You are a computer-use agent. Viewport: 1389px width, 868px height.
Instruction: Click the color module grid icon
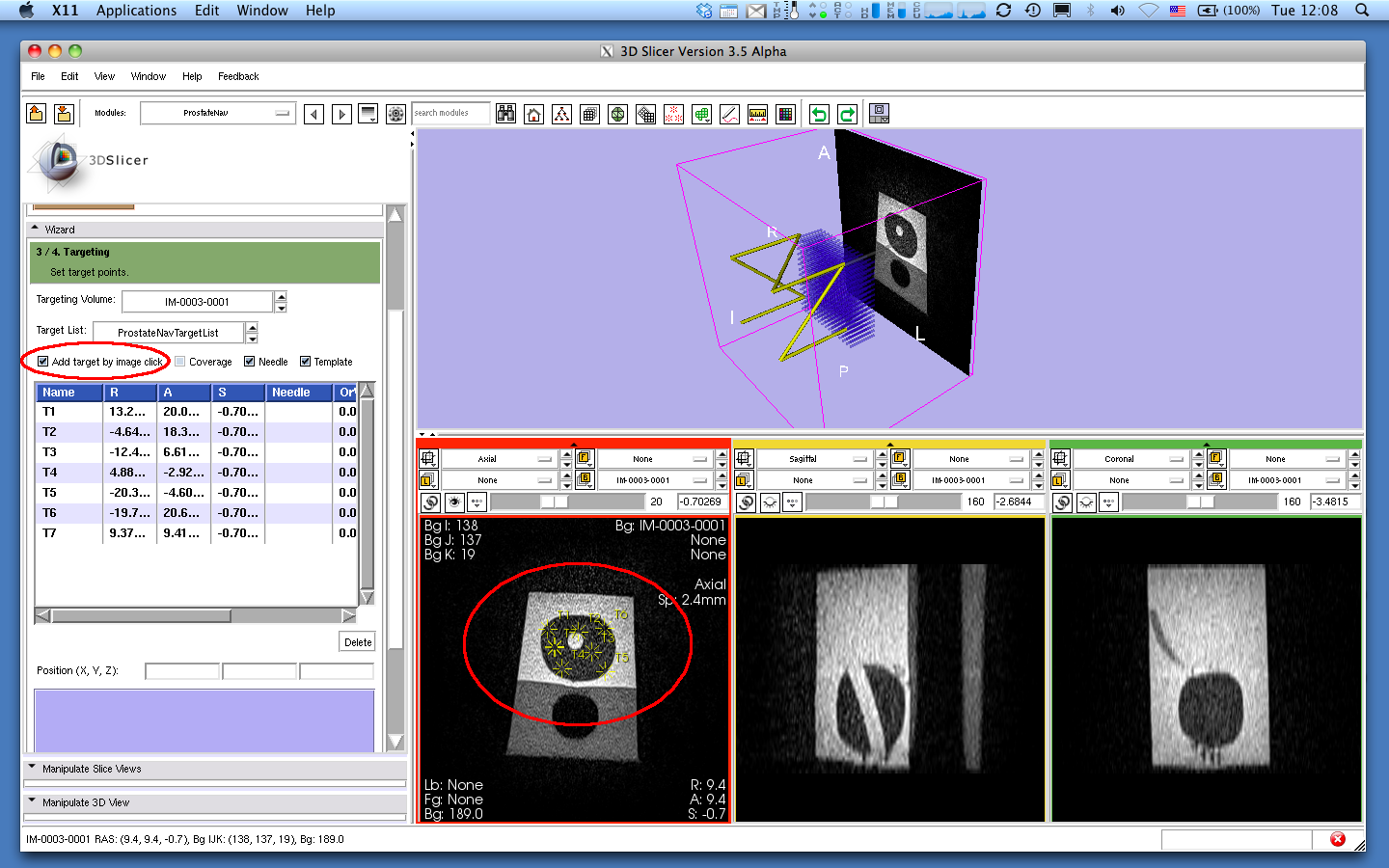pyautogui.click(x=785, y=114)
